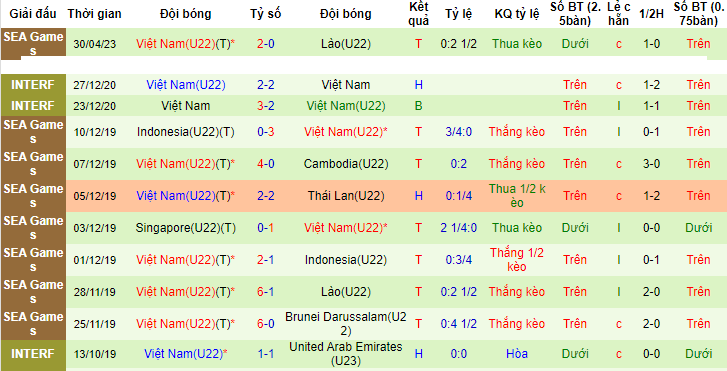Click Thái Lan(U22) team name
The height and width of the screenshot is (371, 727).
346,196
